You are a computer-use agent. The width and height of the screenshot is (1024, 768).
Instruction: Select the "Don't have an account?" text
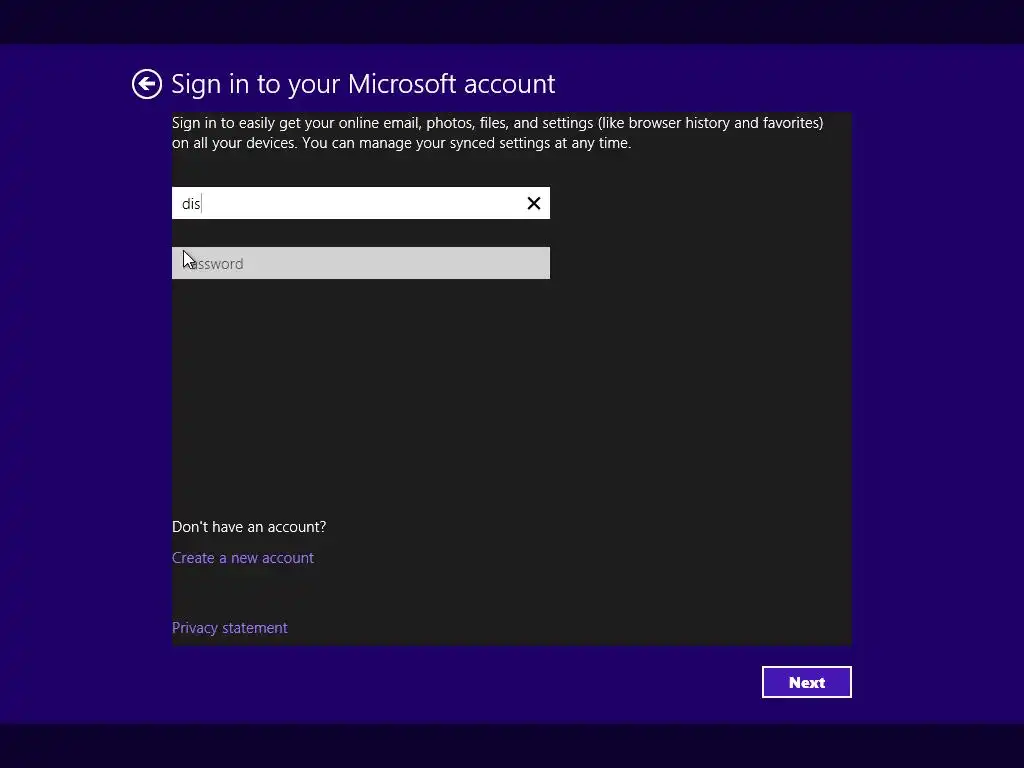point(249,527)
